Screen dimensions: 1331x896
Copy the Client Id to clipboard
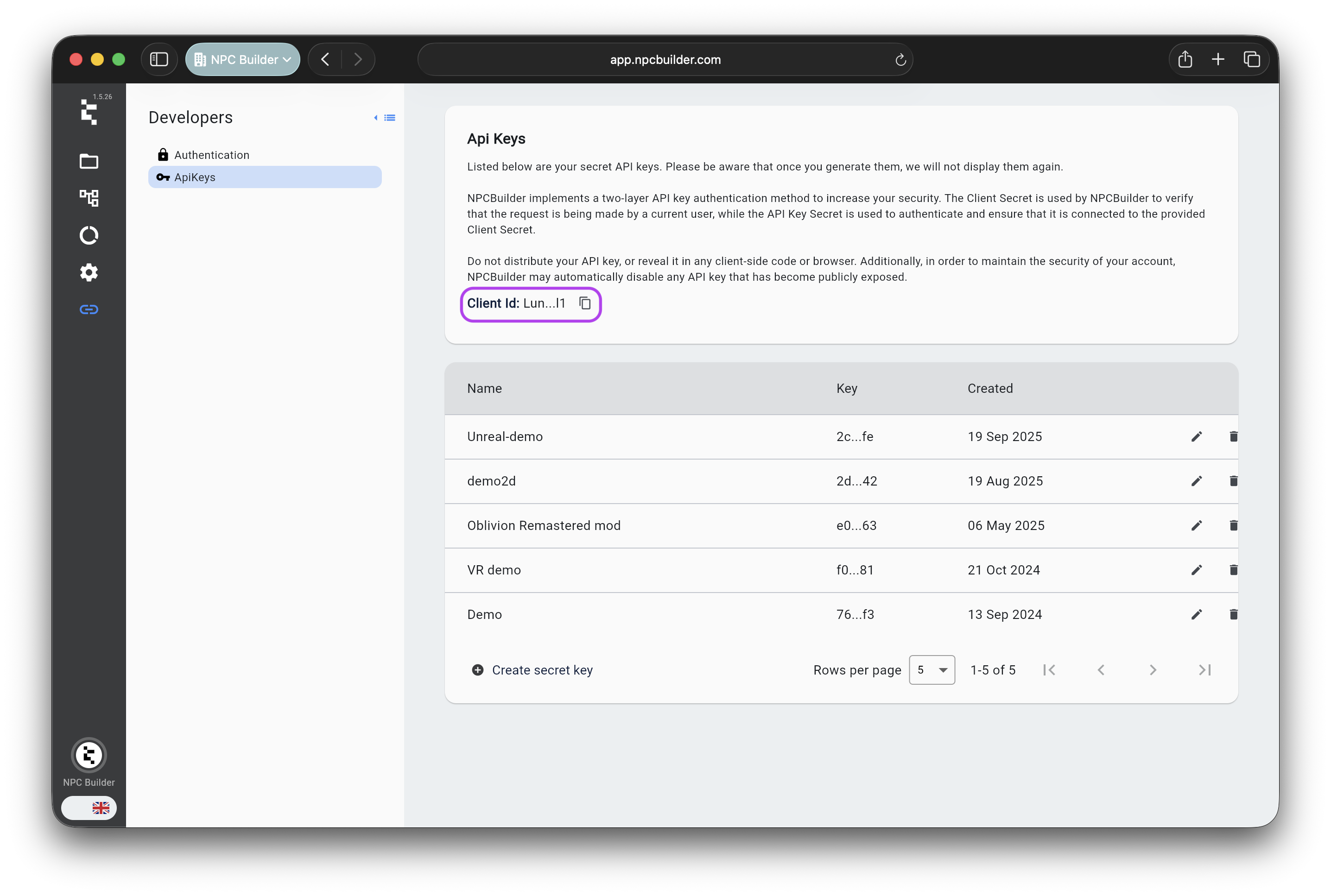coord(585,303)
